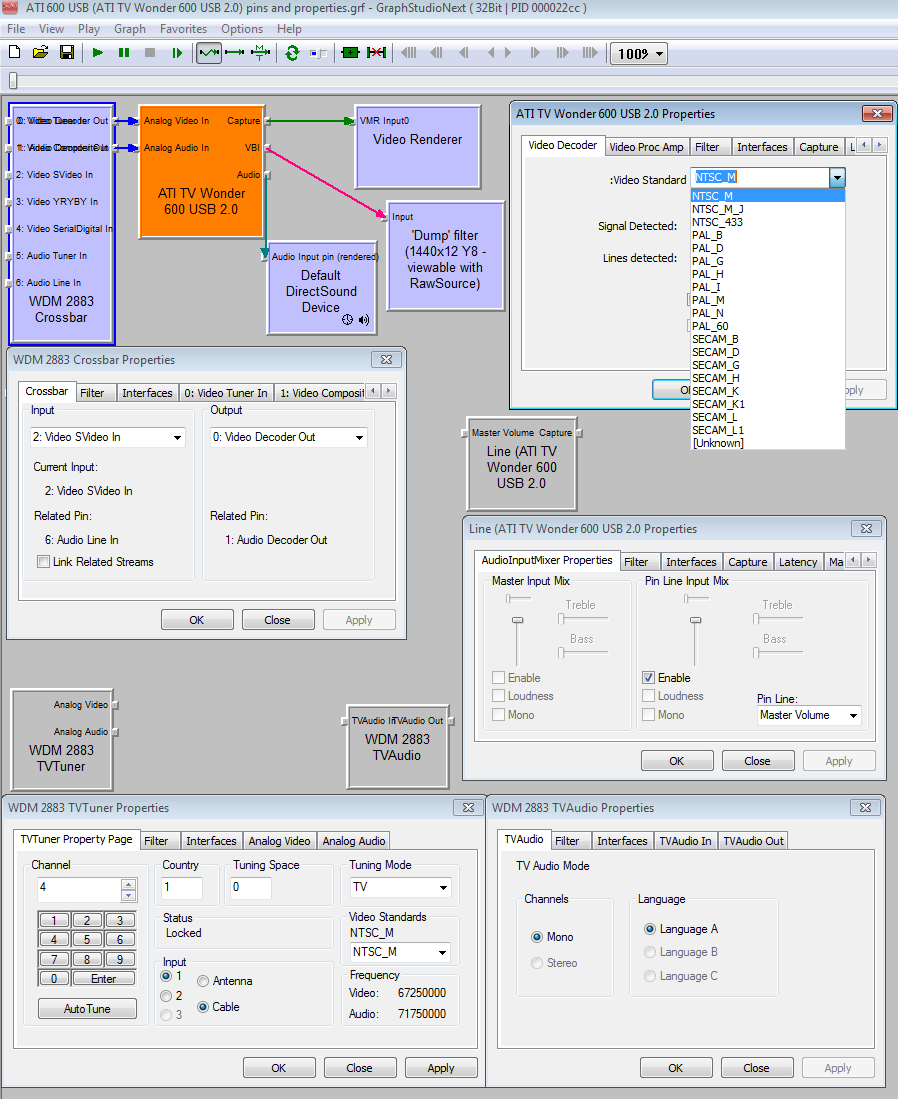Screen dimensions: 898x1099
Task: Collapse the Video Standard combo box arrow
Action: coord(837,177)
